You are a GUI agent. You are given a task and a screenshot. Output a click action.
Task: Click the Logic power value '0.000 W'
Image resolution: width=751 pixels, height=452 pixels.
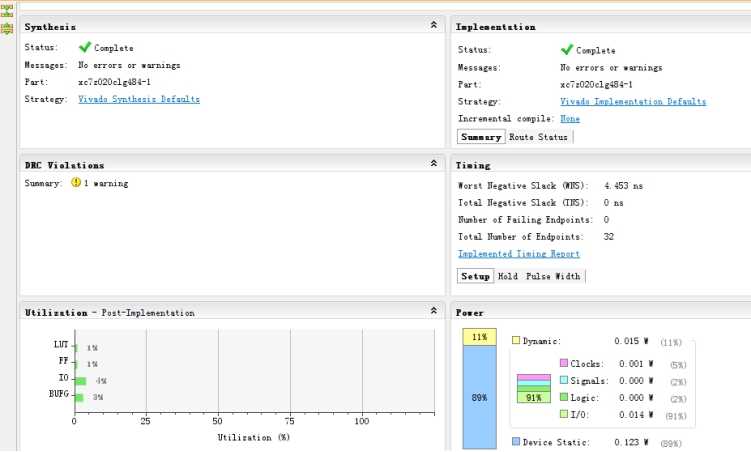click(636, 397)
